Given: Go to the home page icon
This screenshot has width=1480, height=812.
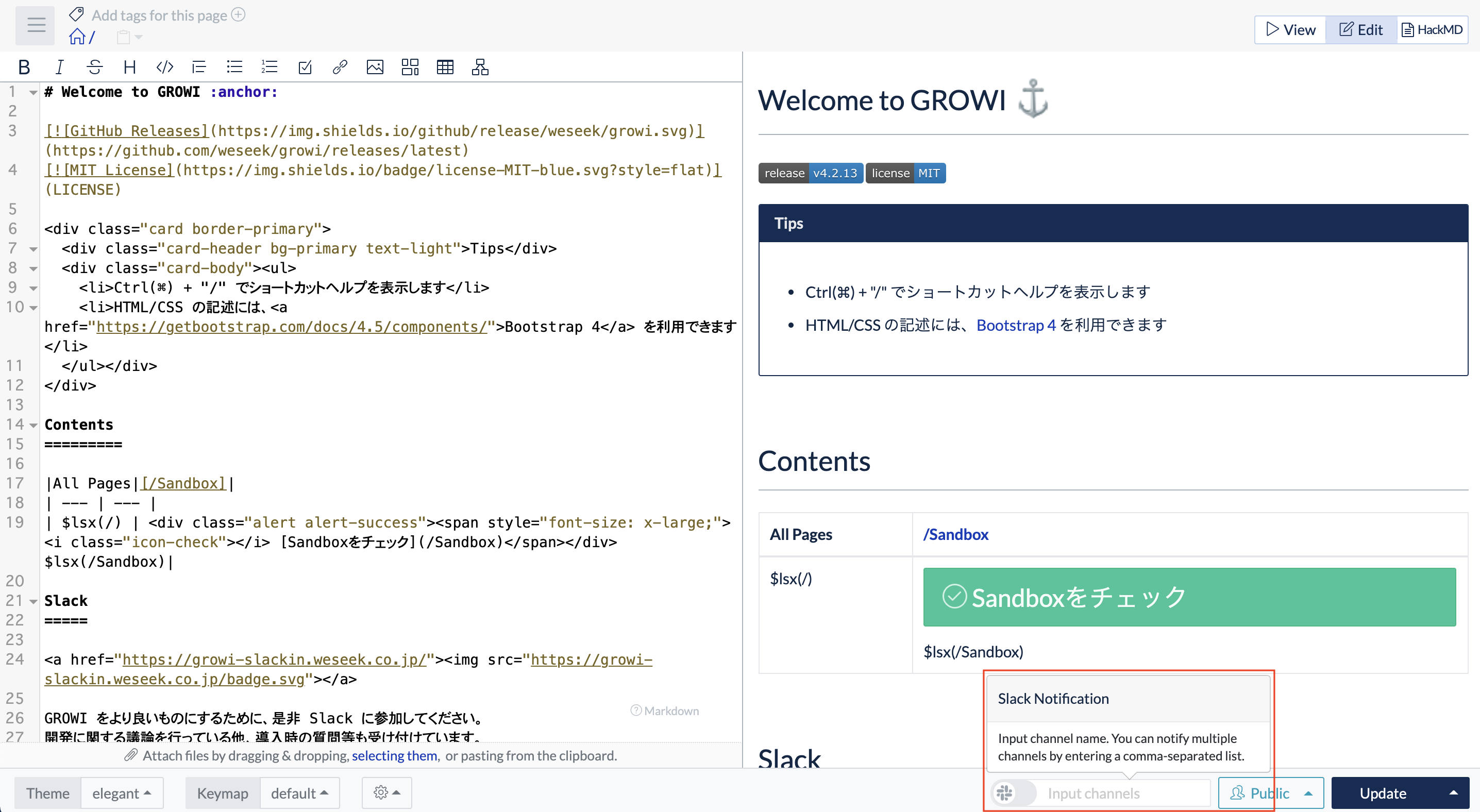Looking at the screenshot, I should (77, 37).
